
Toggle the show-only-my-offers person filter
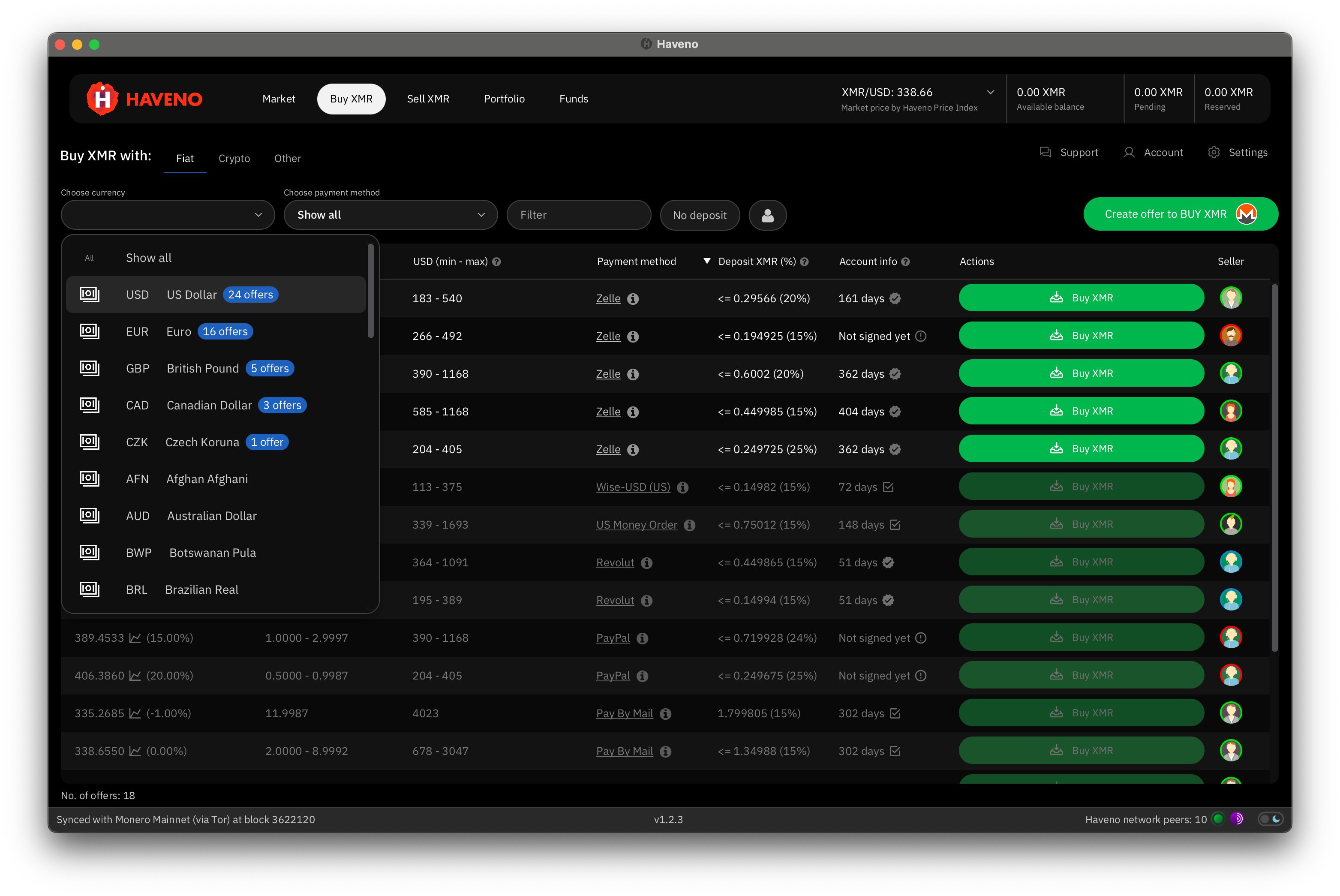coord(767,215)
